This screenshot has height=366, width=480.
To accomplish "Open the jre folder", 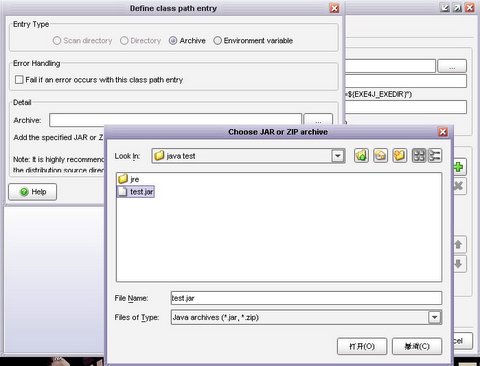I will [129, 179].
